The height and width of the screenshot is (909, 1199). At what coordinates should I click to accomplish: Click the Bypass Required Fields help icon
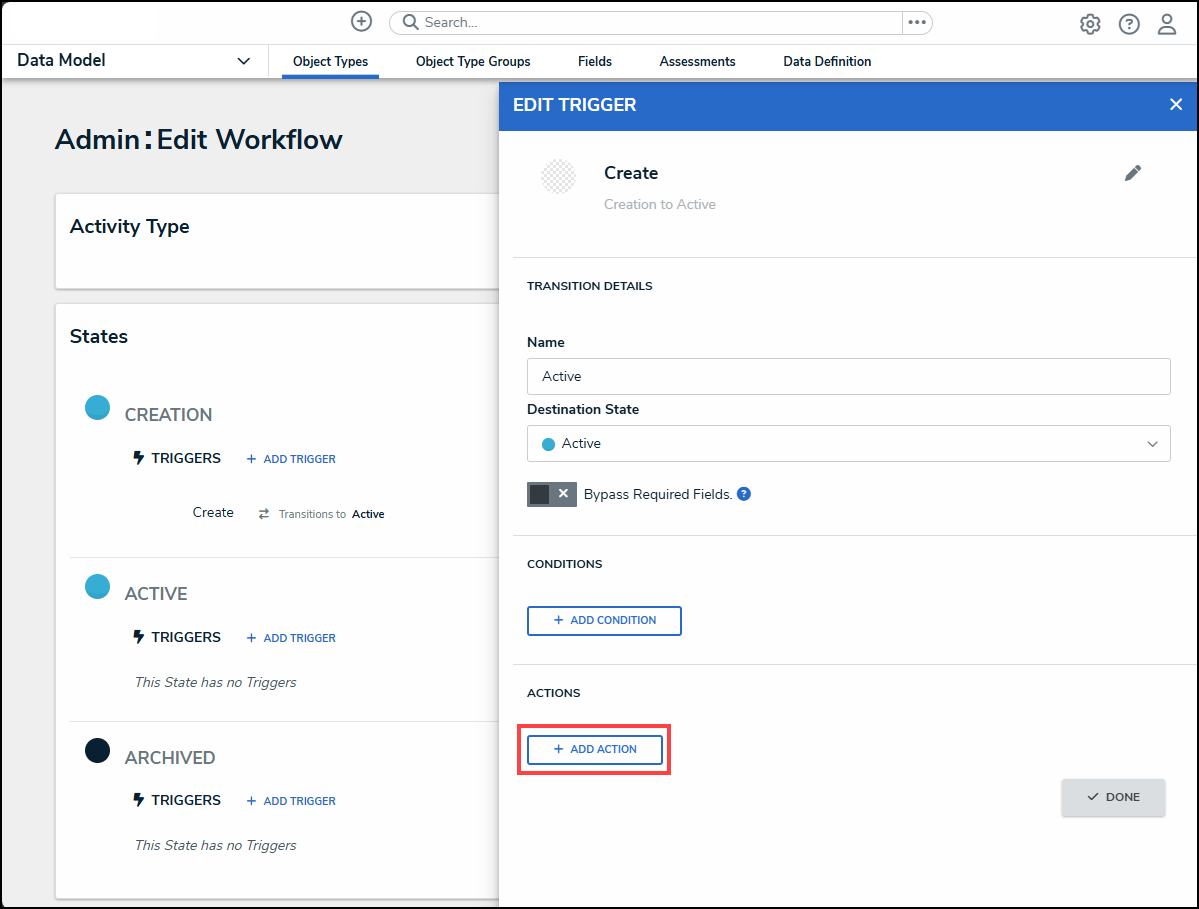744,494
